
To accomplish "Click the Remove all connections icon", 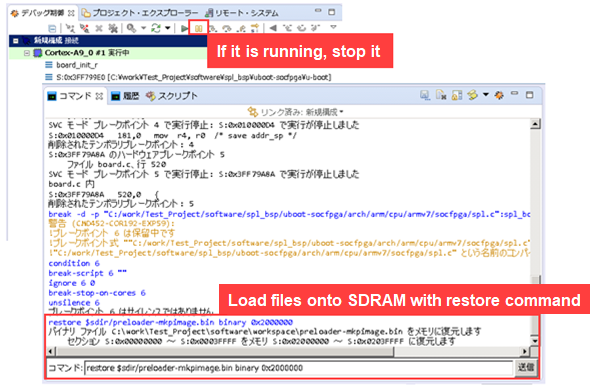I will (x=113, y=28).
